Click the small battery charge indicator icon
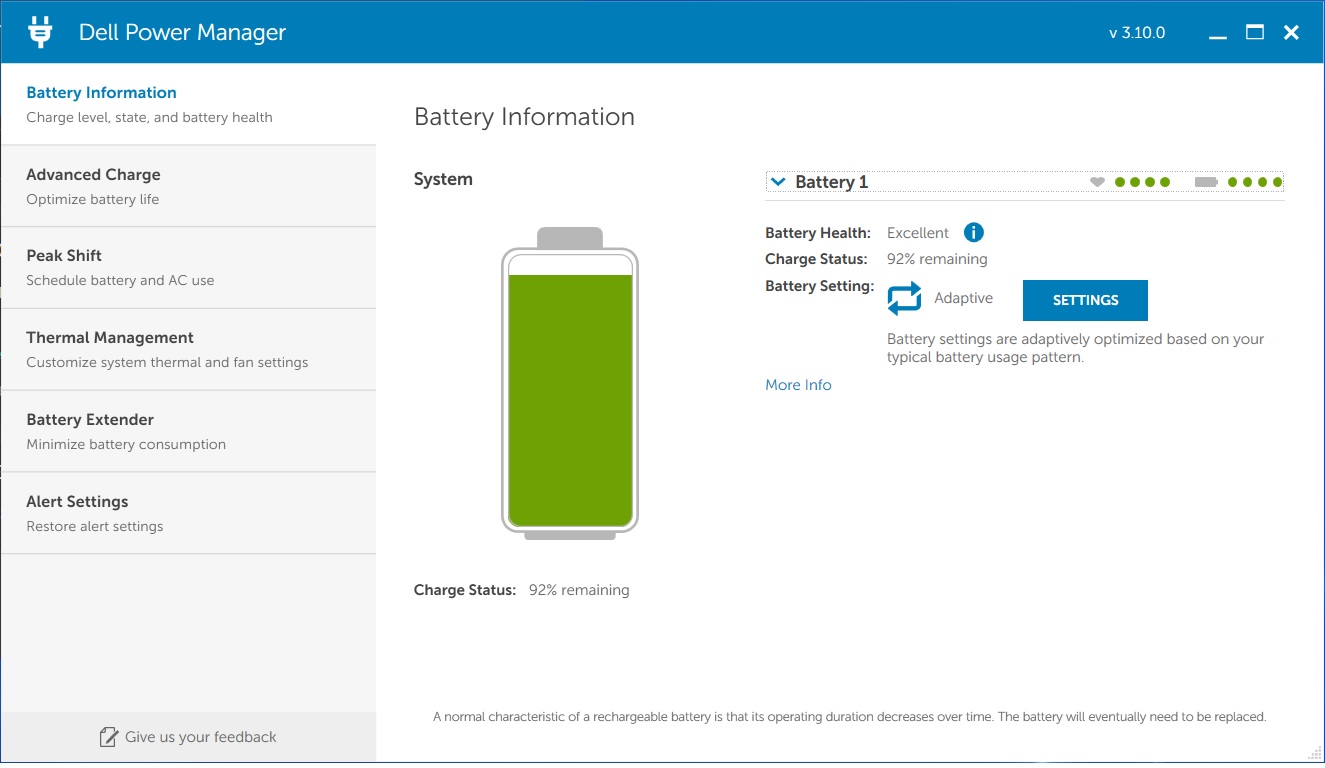Screen dimensions: 1325x768 click(x=1206, y=182)
